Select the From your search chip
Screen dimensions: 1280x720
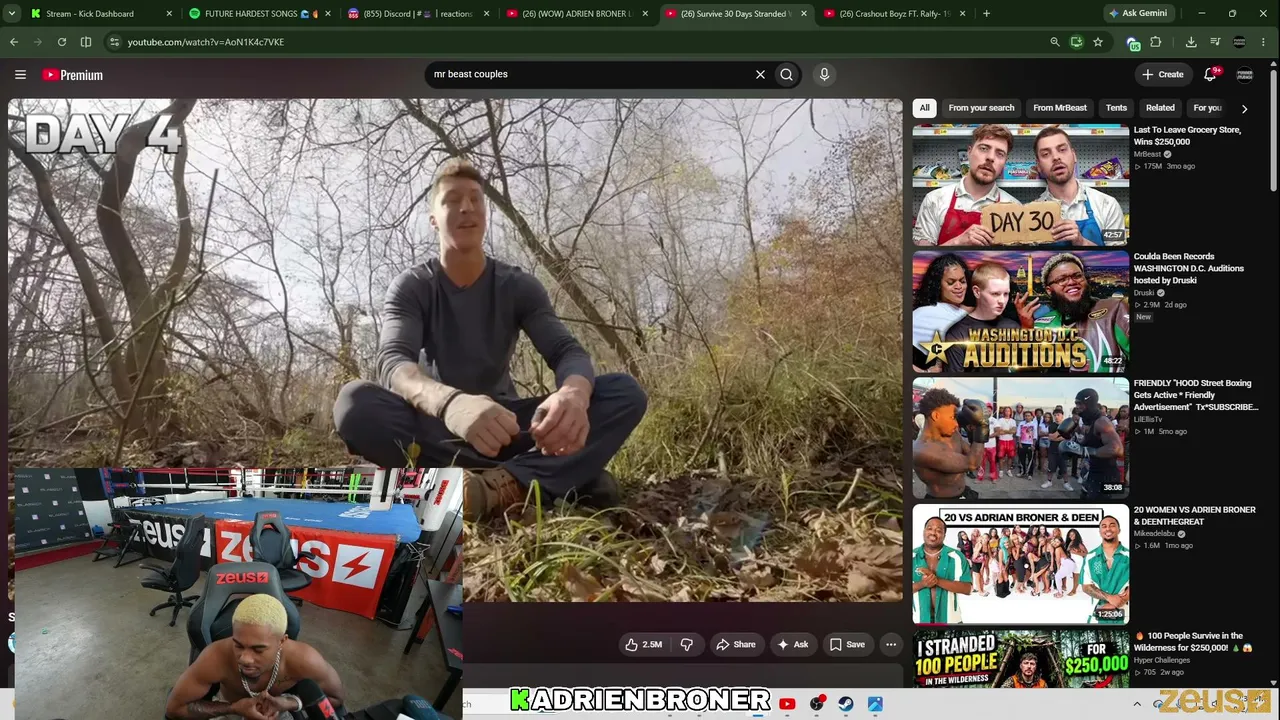coord(981,108)
